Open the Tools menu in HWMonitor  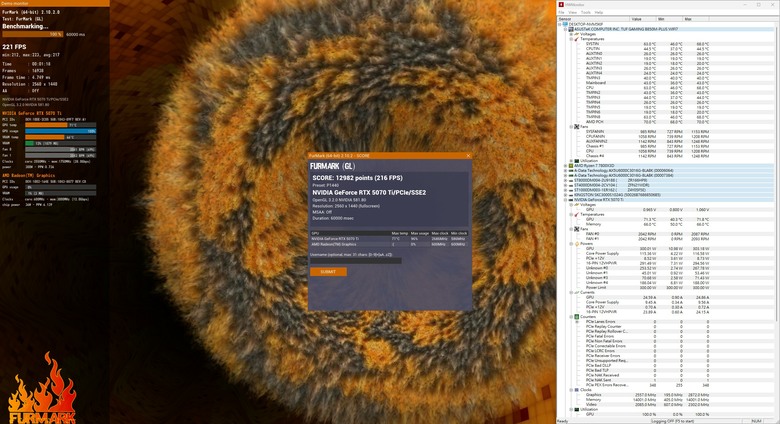click(585, 12)
